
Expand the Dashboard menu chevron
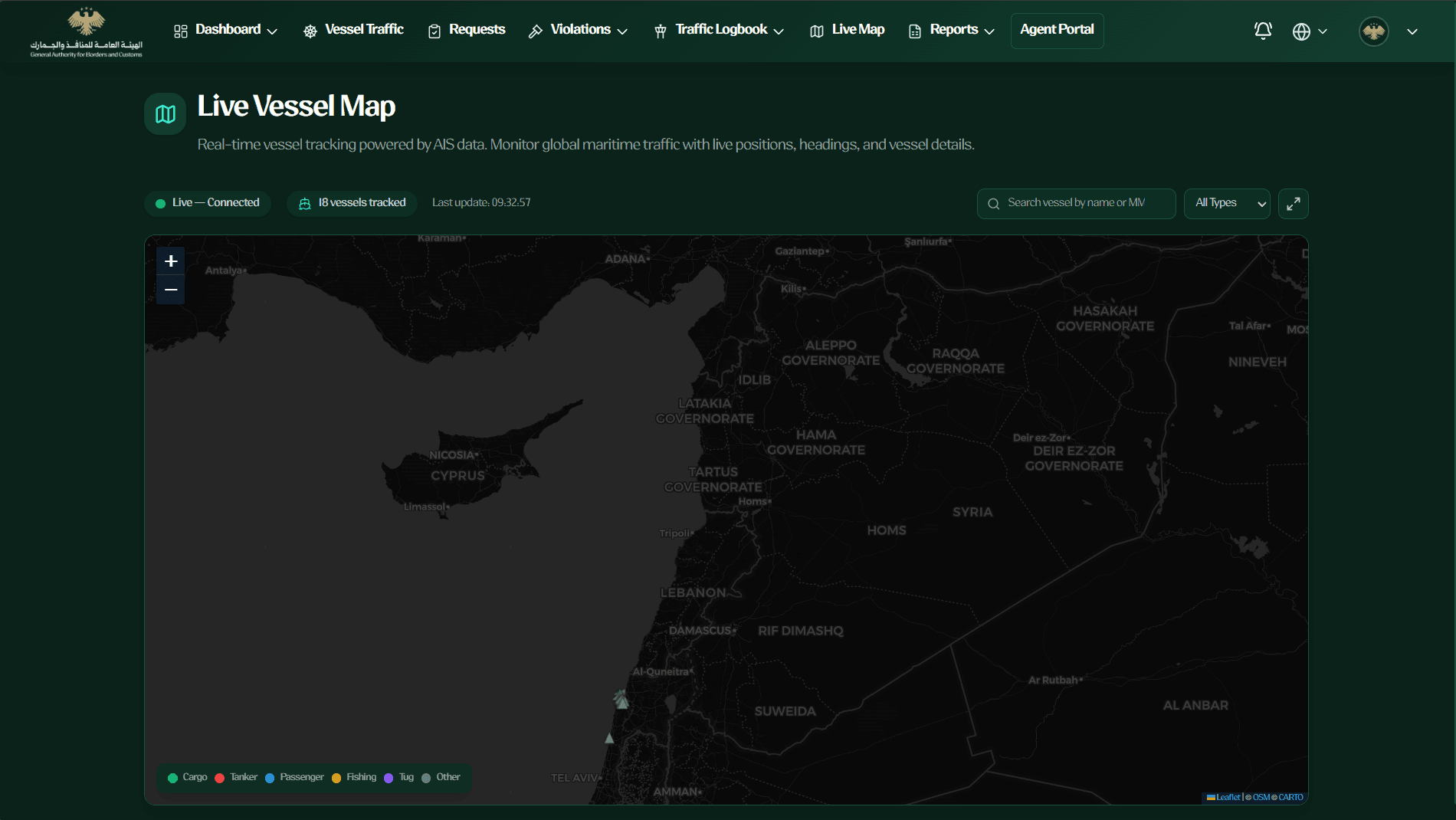coord(272,31)
